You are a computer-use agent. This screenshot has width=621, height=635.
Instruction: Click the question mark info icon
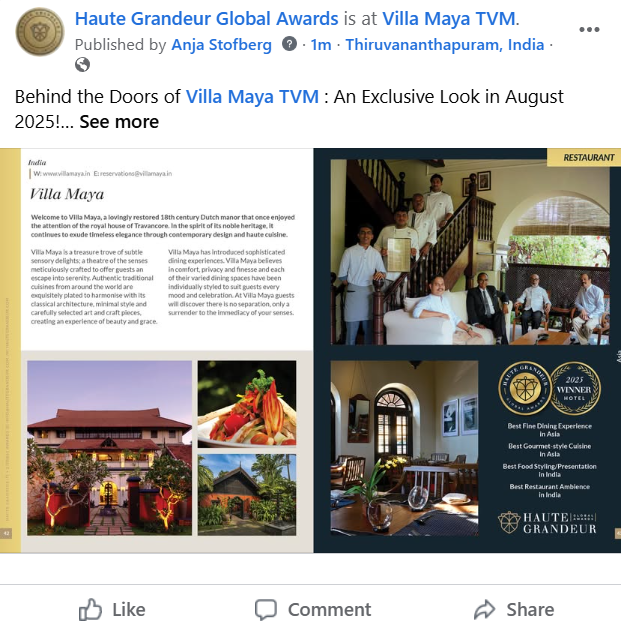(289, 44)
